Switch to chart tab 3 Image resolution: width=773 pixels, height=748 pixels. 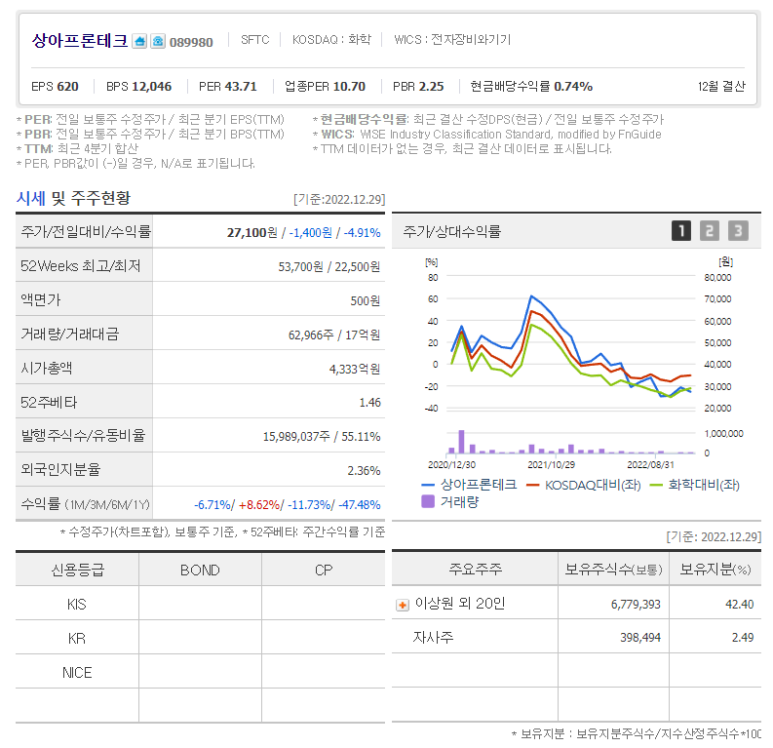coord(738,231)
